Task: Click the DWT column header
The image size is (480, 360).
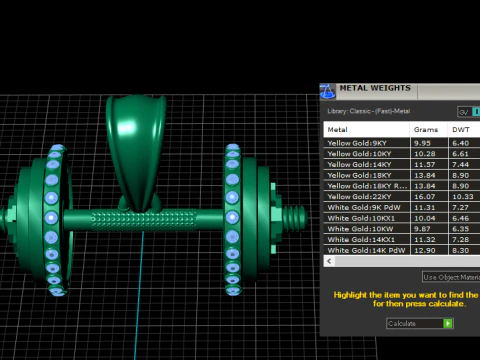Action: click(464, 130)
